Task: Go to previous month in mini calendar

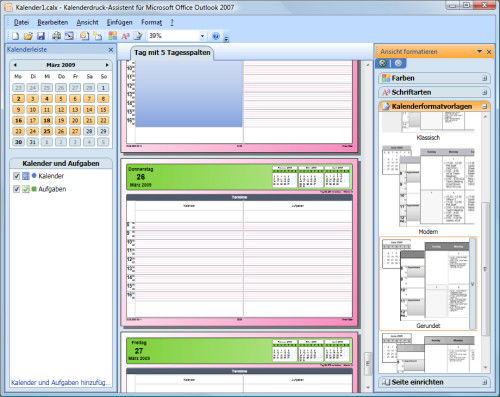Action: point(15,65)
